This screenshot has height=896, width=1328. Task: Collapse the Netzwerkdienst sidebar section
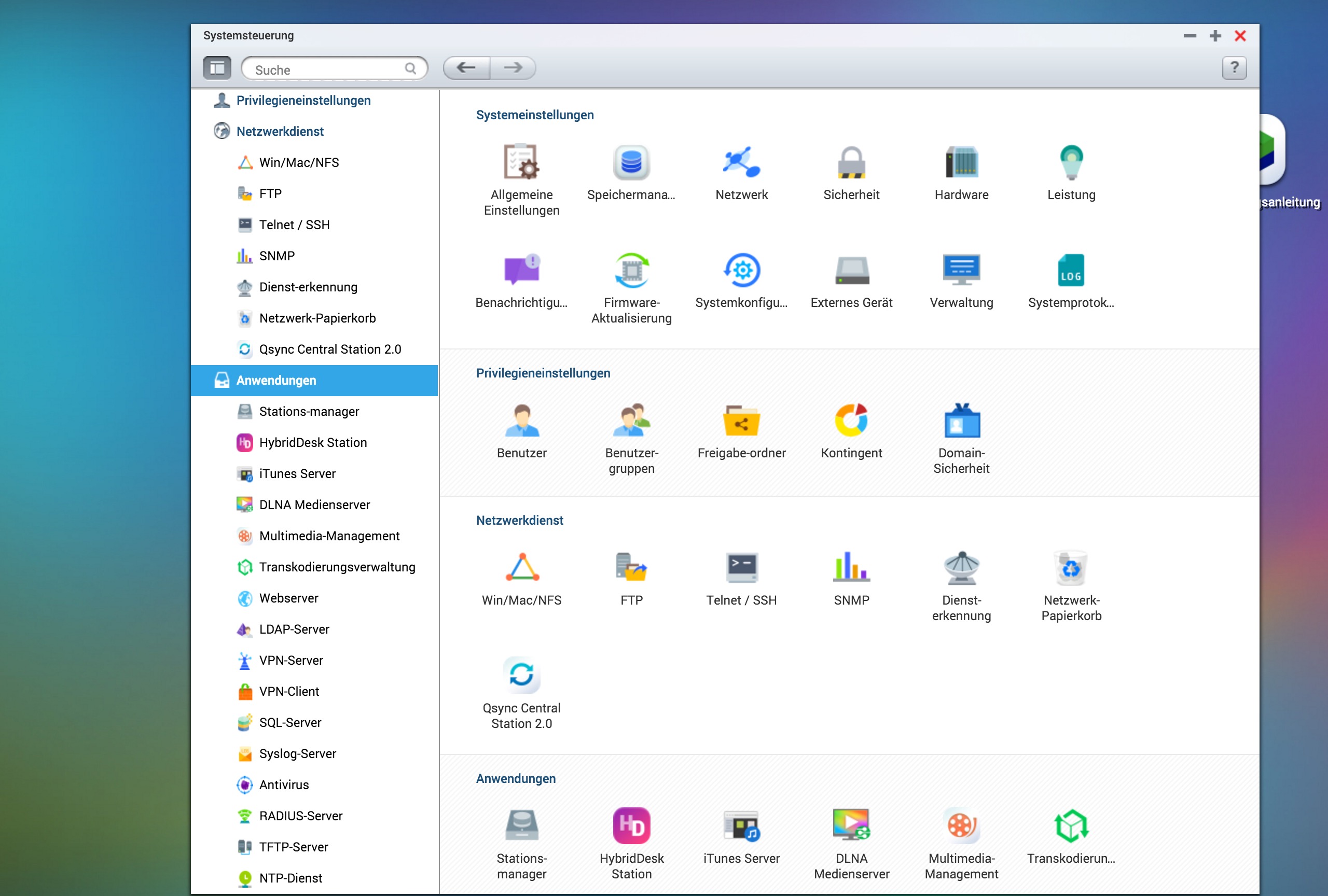(280, 131)
